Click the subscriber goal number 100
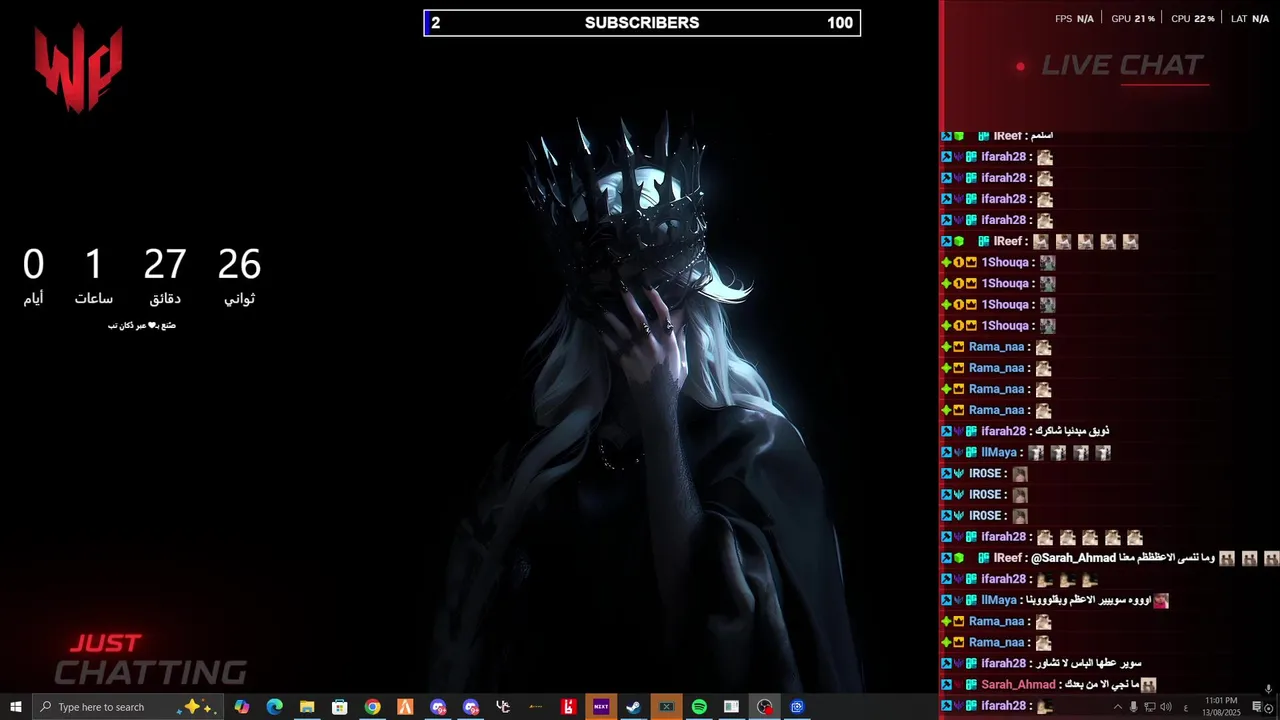The height and width of the screenshot is (720, 1280). click(x=840, y=23)
